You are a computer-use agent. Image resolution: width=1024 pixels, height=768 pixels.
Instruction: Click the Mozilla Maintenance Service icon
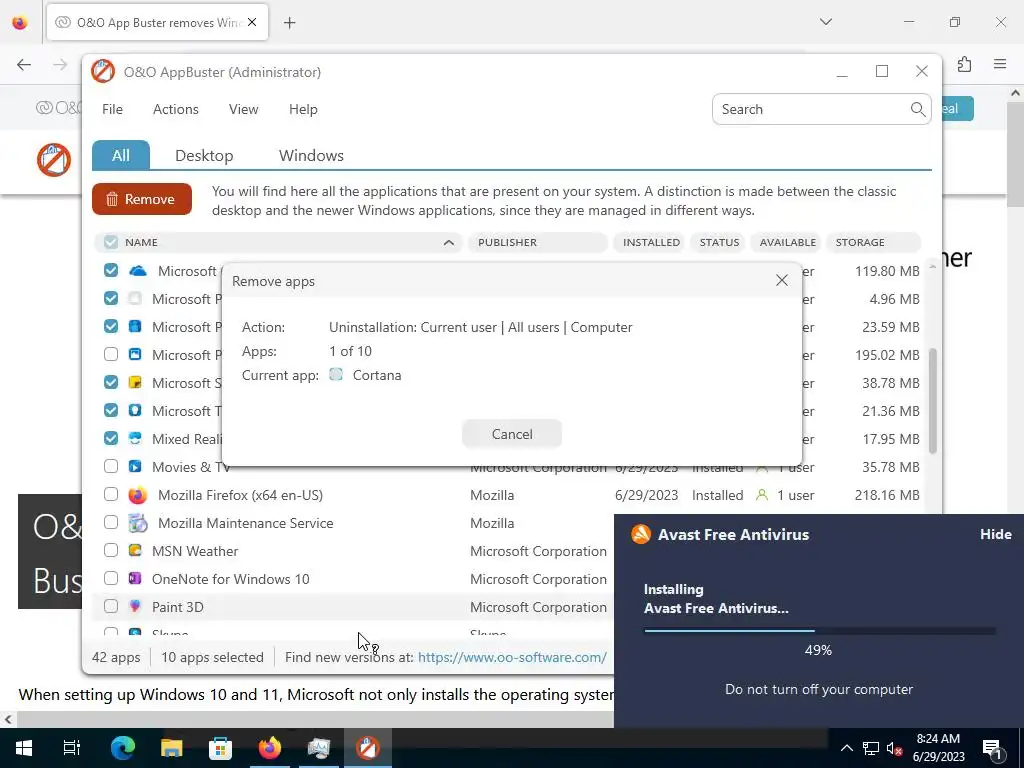coord(137,523)
